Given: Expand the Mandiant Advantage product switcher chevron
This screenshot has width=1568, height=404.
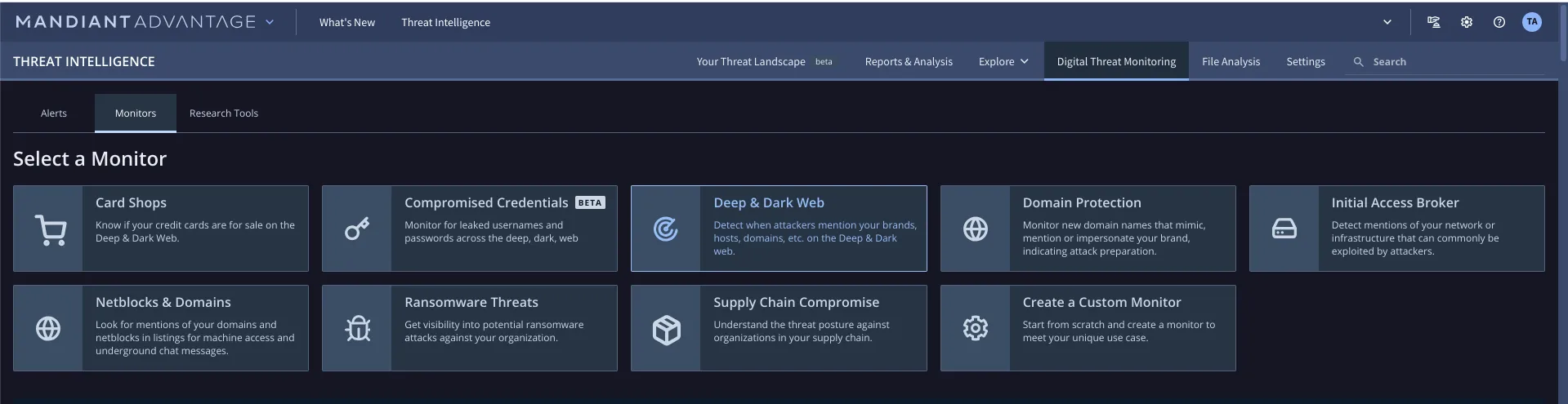Looking at the screenshot, I should (x=270, y=23).
